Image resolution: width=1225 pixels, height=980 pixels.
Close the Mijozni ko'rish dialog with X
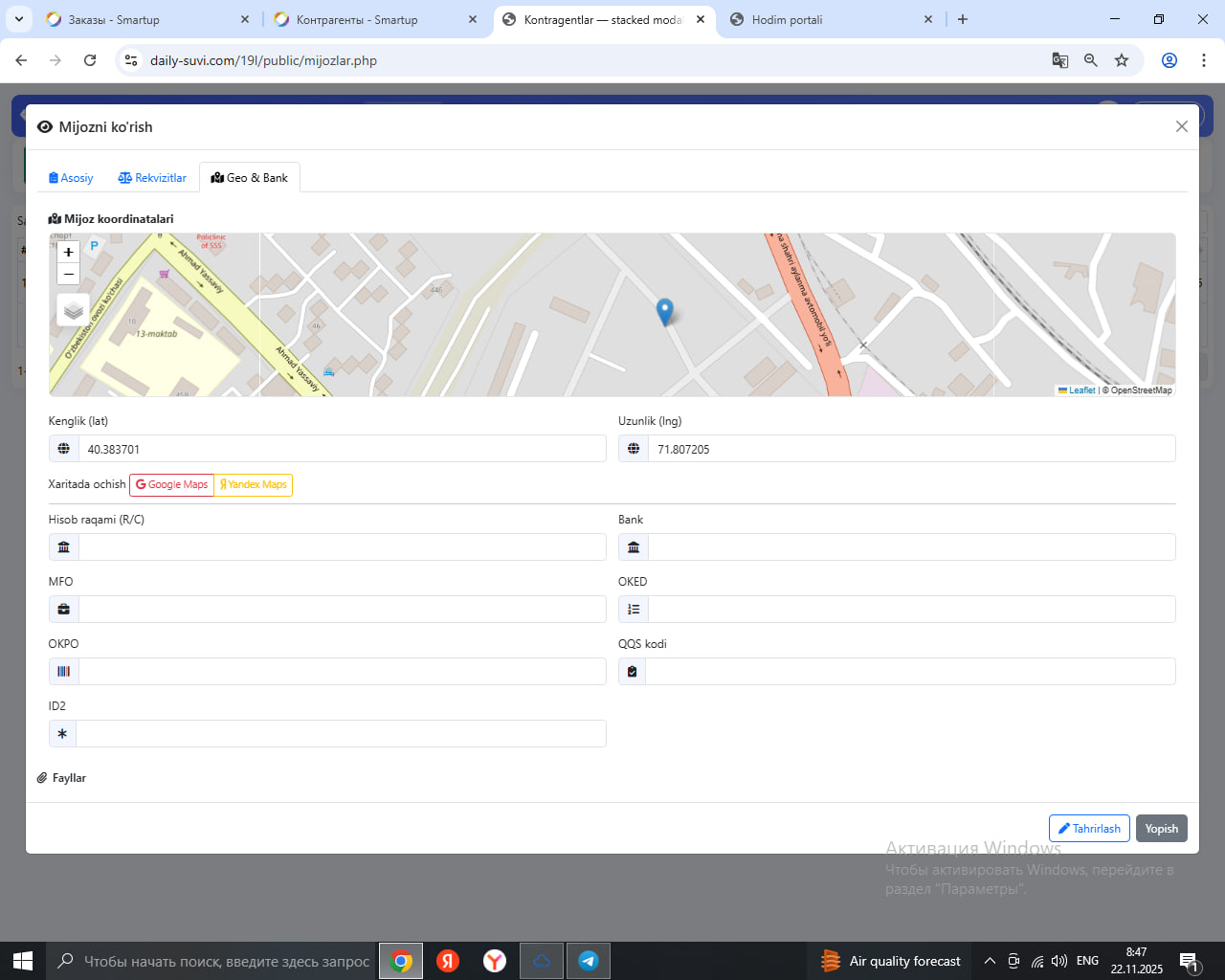click(x=1181, y=126)
